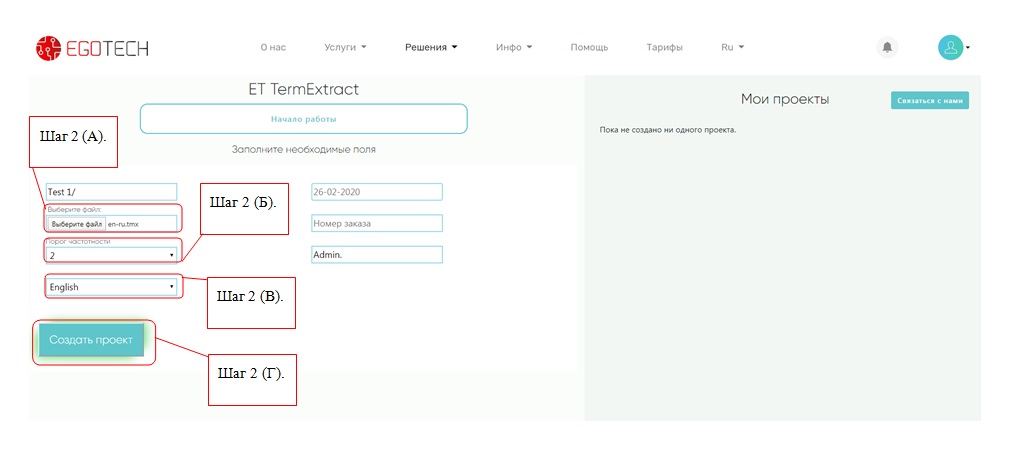Open the frequency threshold dropdown
This screenshot has height=452, width=1010.
[111, 255]
